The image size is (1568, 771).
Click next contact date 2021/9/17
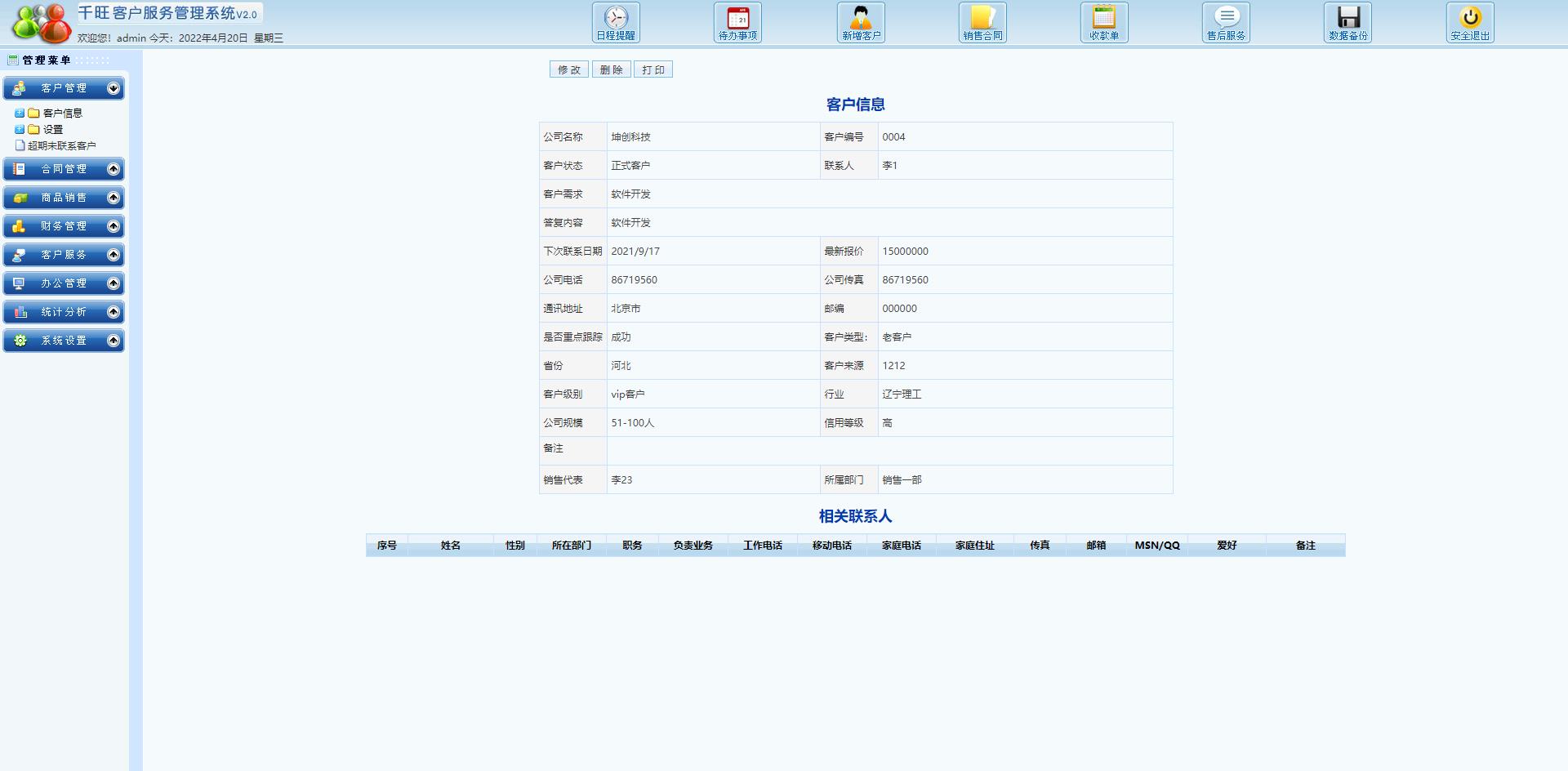click(635, 252)
